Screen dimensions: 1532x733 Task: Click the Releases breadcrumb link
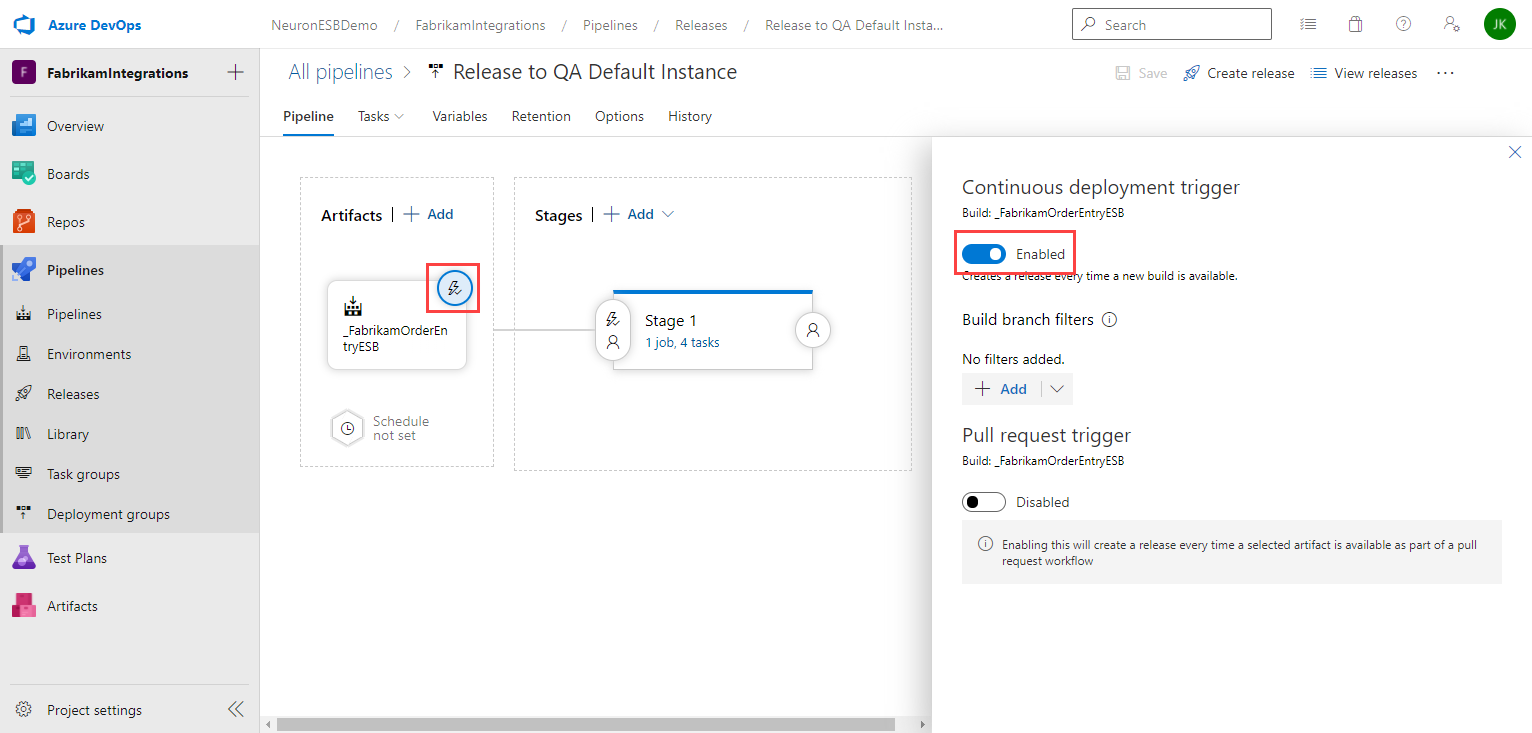pyautogui.click(x=701, y=25)
